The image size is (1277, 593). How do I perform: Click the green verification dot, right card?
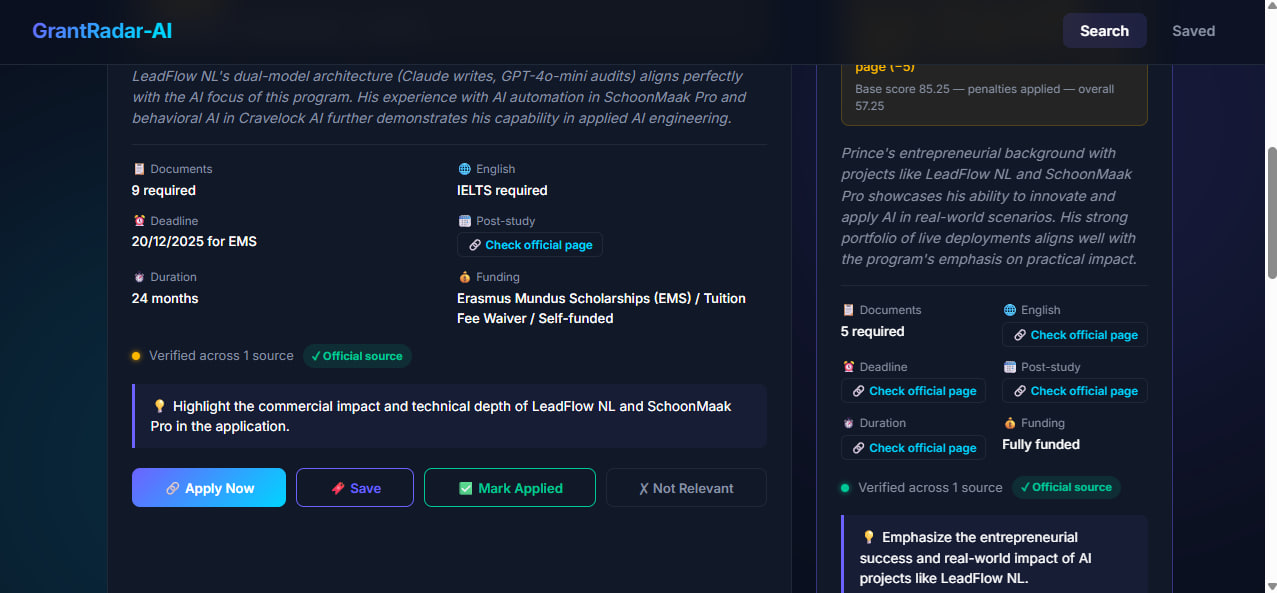(x=845, y=488)
